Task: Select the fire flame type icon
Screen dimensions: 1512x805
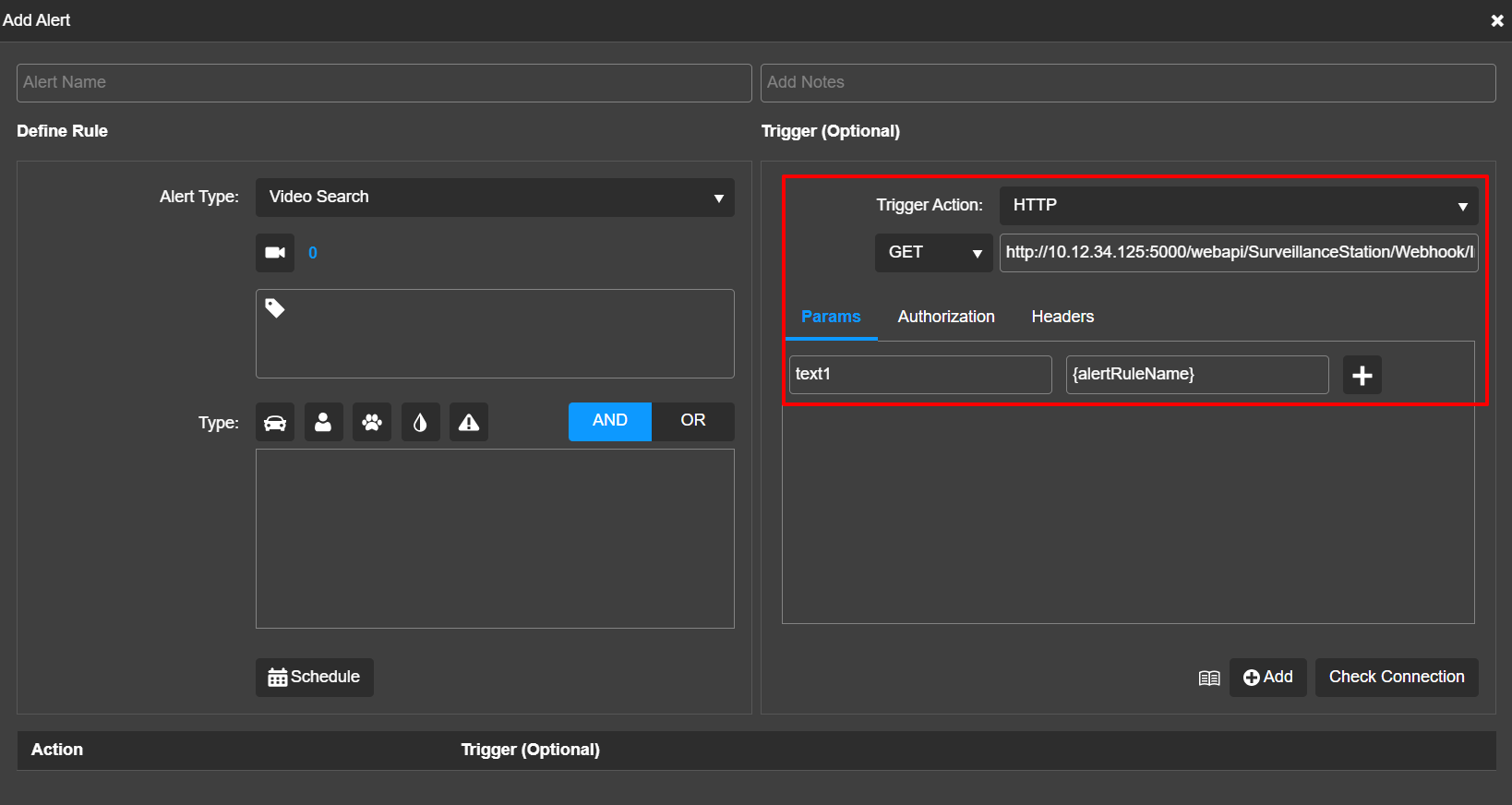Action: click(x=420, y=422)
